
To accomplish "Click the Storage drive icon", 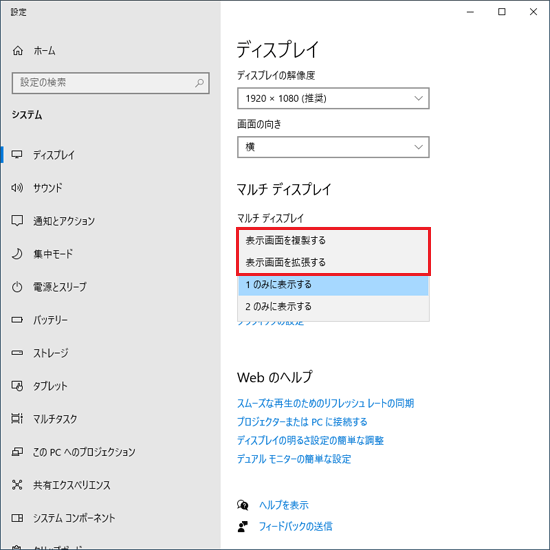I will click(17, 353).
